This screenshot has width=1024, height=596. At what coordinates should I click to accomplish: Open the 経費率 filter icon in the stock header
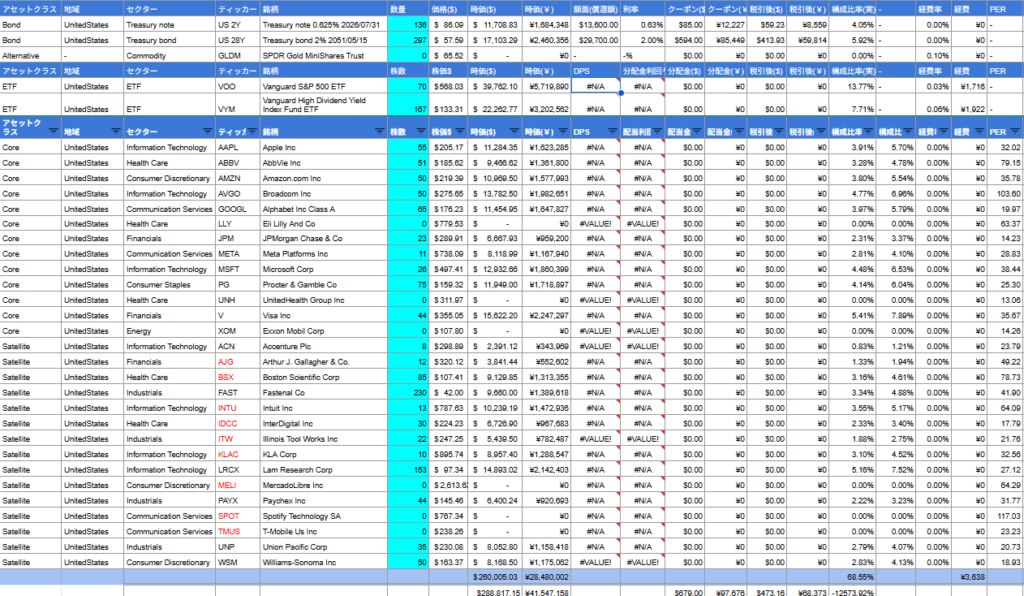pyautogui.click(x=944, y=131)
